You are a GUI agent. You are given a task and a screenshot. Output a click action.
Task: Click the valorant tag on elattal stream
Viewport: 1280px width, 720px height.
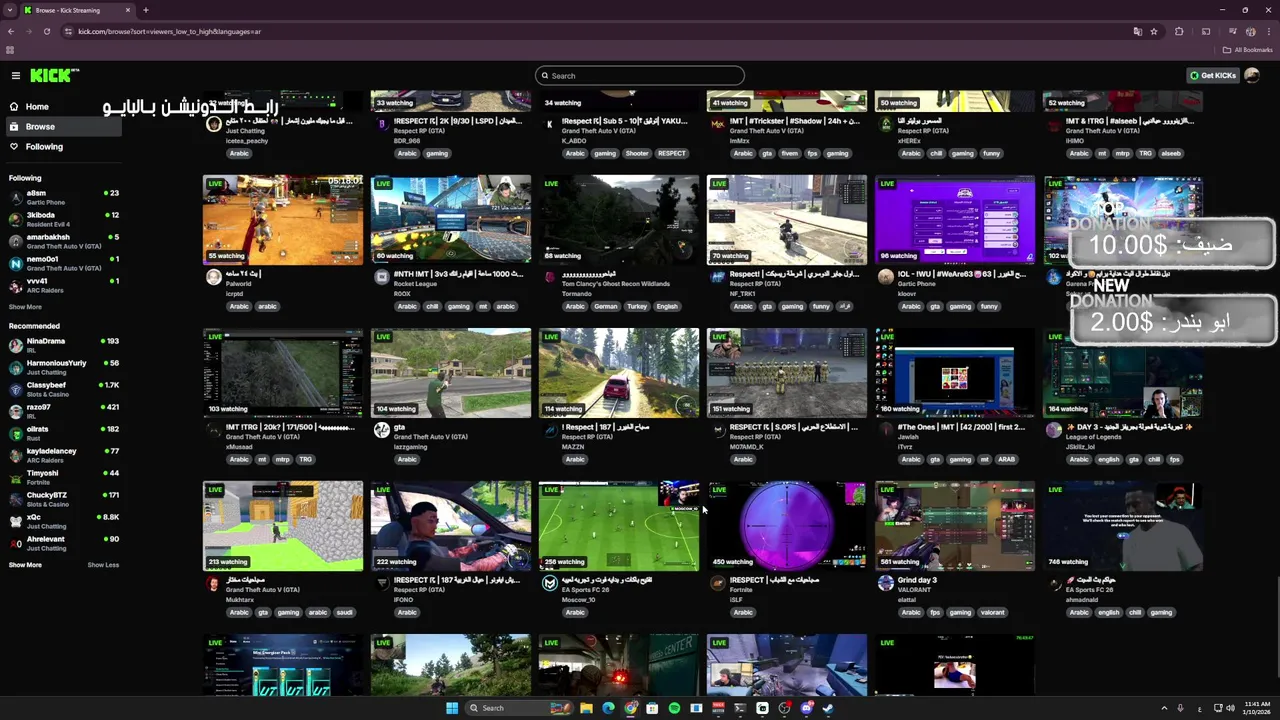point(992,612)
